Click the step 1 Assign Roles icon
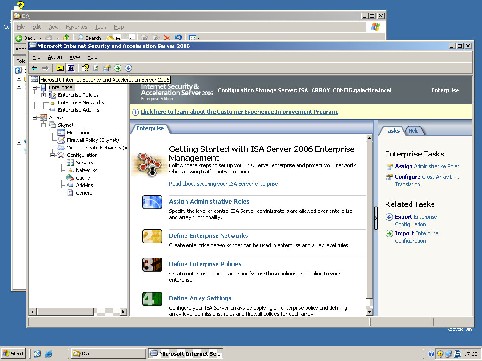Image resolution: width=482 pixels, height=361 pixels. pos(152,202)
